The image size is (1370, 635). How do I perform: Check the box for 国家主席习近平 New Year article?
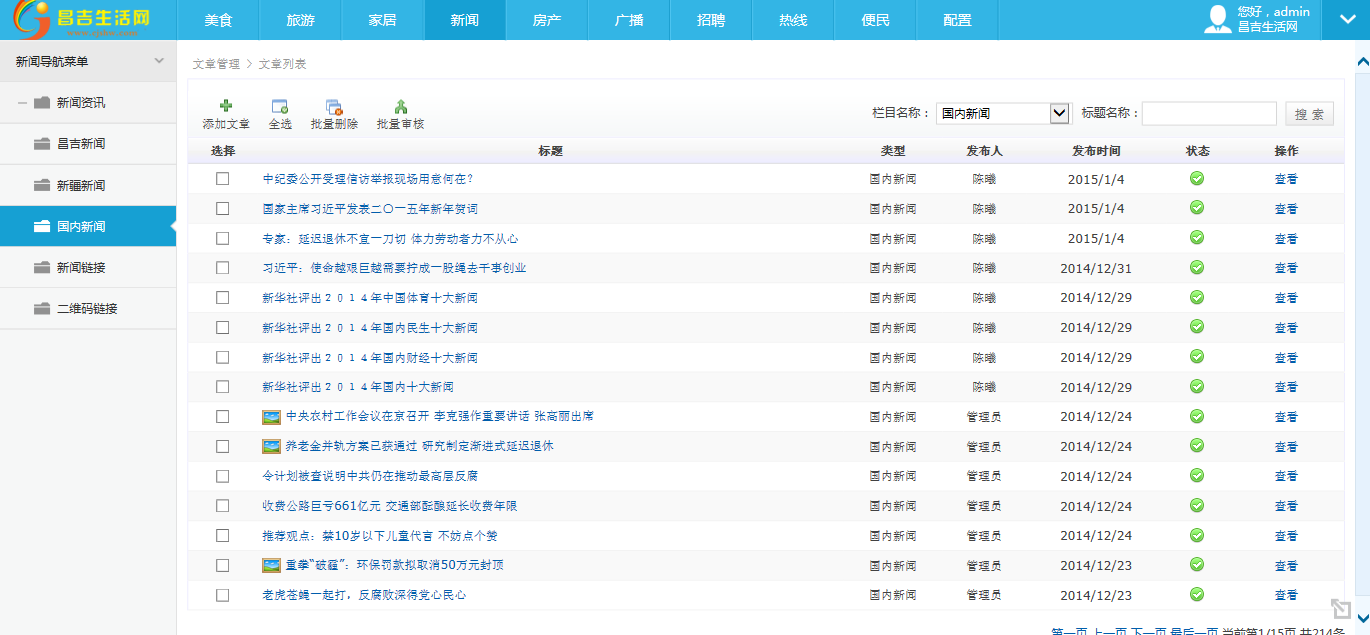coord(223,209)
